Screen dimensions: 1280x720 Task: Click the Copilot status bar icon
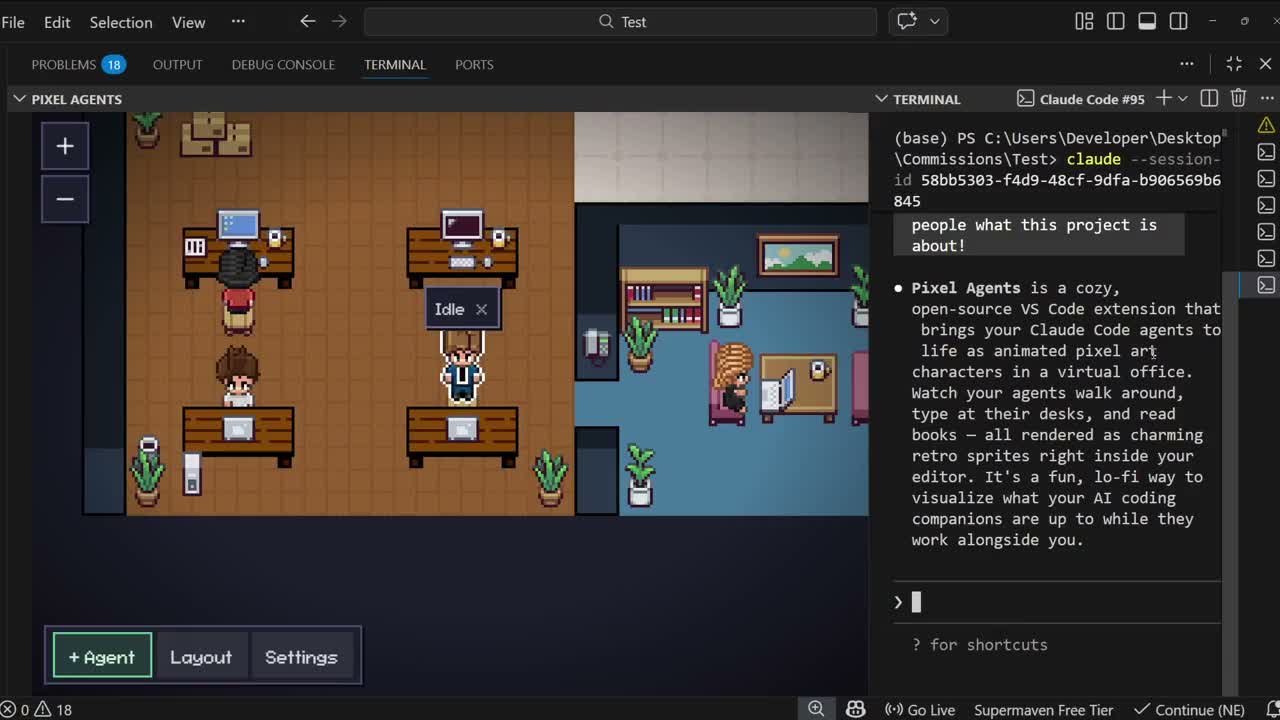855,709
